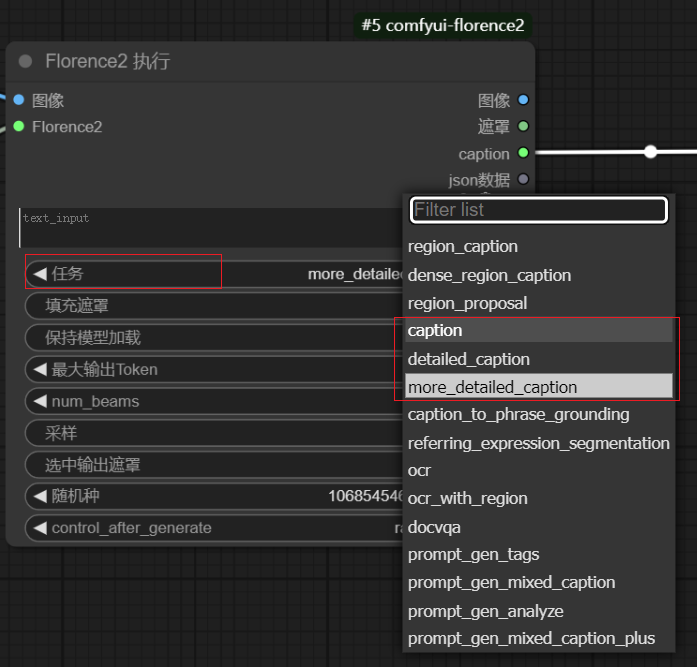Viewport: 697px width, 667px height.
Task: Click the text_input text area
Action: [x=211, y=228]
